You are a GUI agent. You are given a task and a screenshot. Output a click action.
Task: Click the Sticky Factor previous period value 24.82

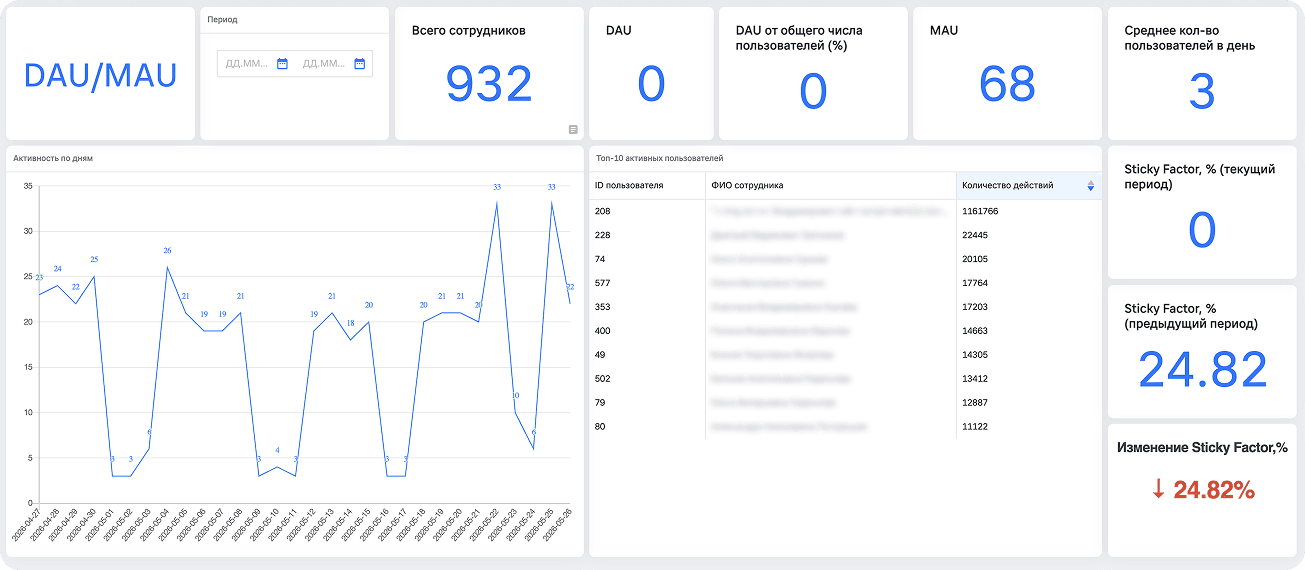(1202, 370)
